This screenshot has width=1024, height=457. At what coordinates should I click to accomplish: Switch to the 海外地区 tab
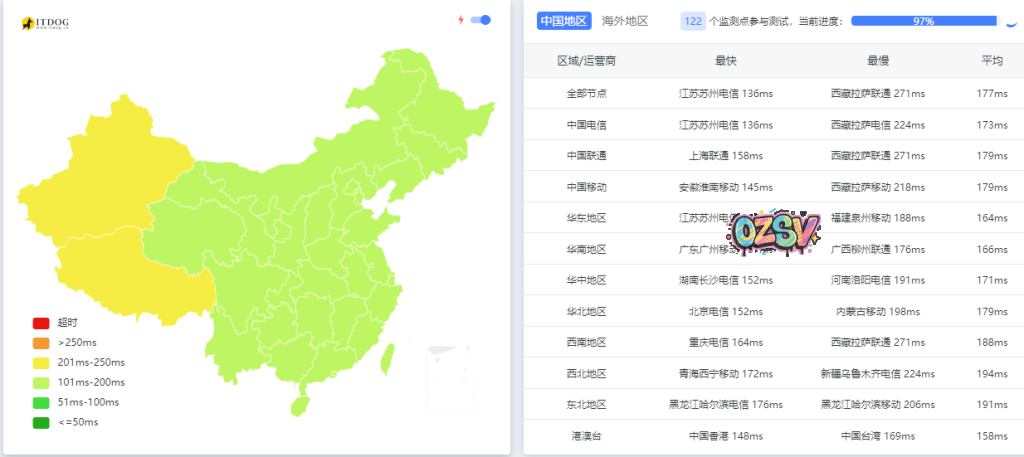click(x=624, y=21)
